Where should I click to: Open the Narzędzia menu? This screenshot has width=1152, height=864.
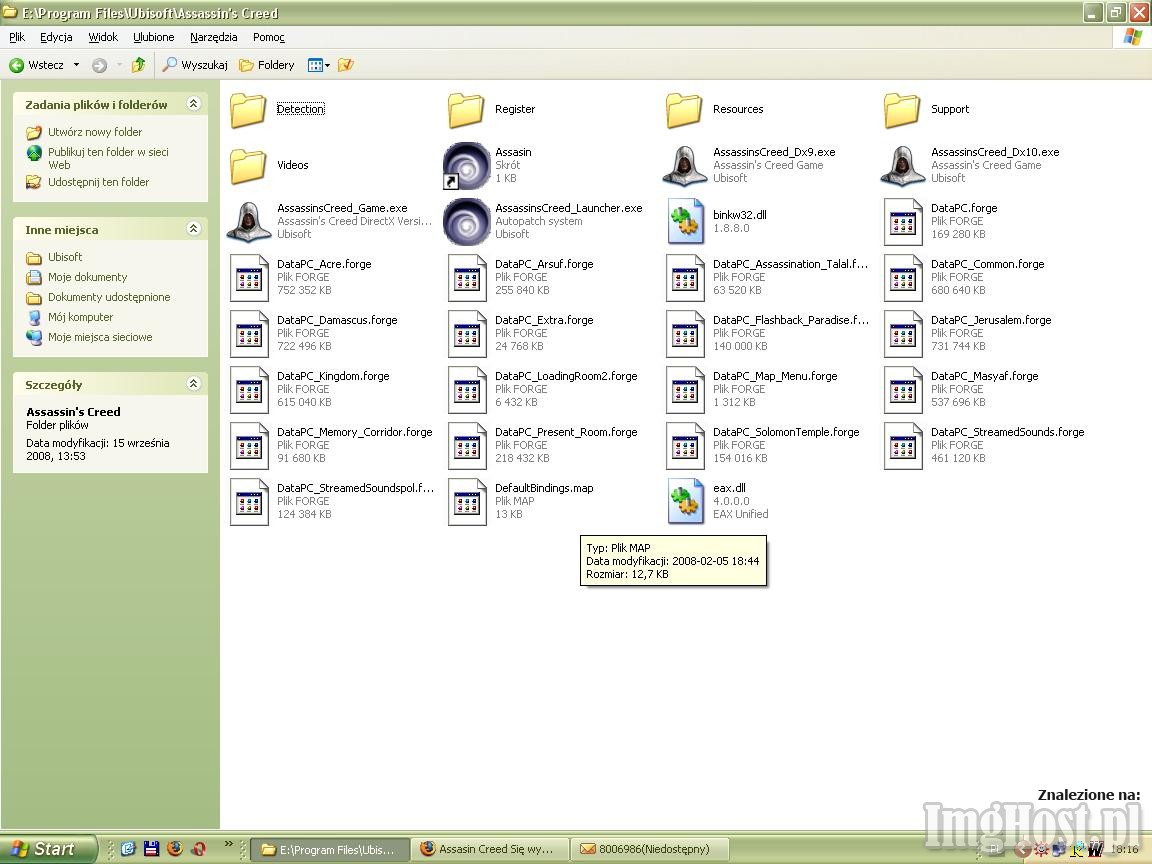[x=213, y=37]
